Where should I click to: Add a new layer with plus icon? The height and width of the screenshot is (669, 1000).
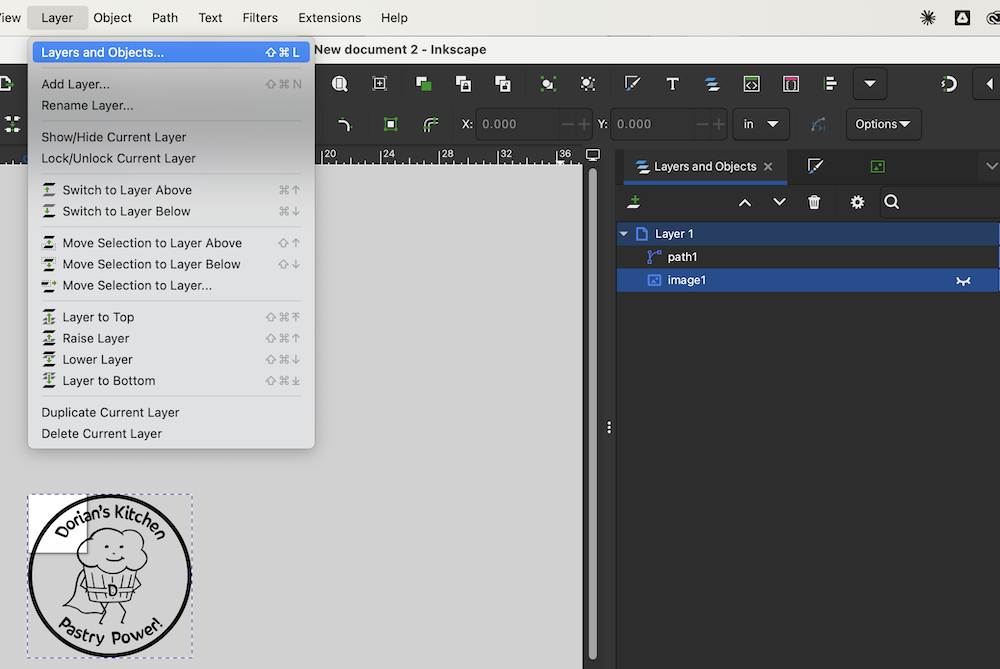click(633, 202)
